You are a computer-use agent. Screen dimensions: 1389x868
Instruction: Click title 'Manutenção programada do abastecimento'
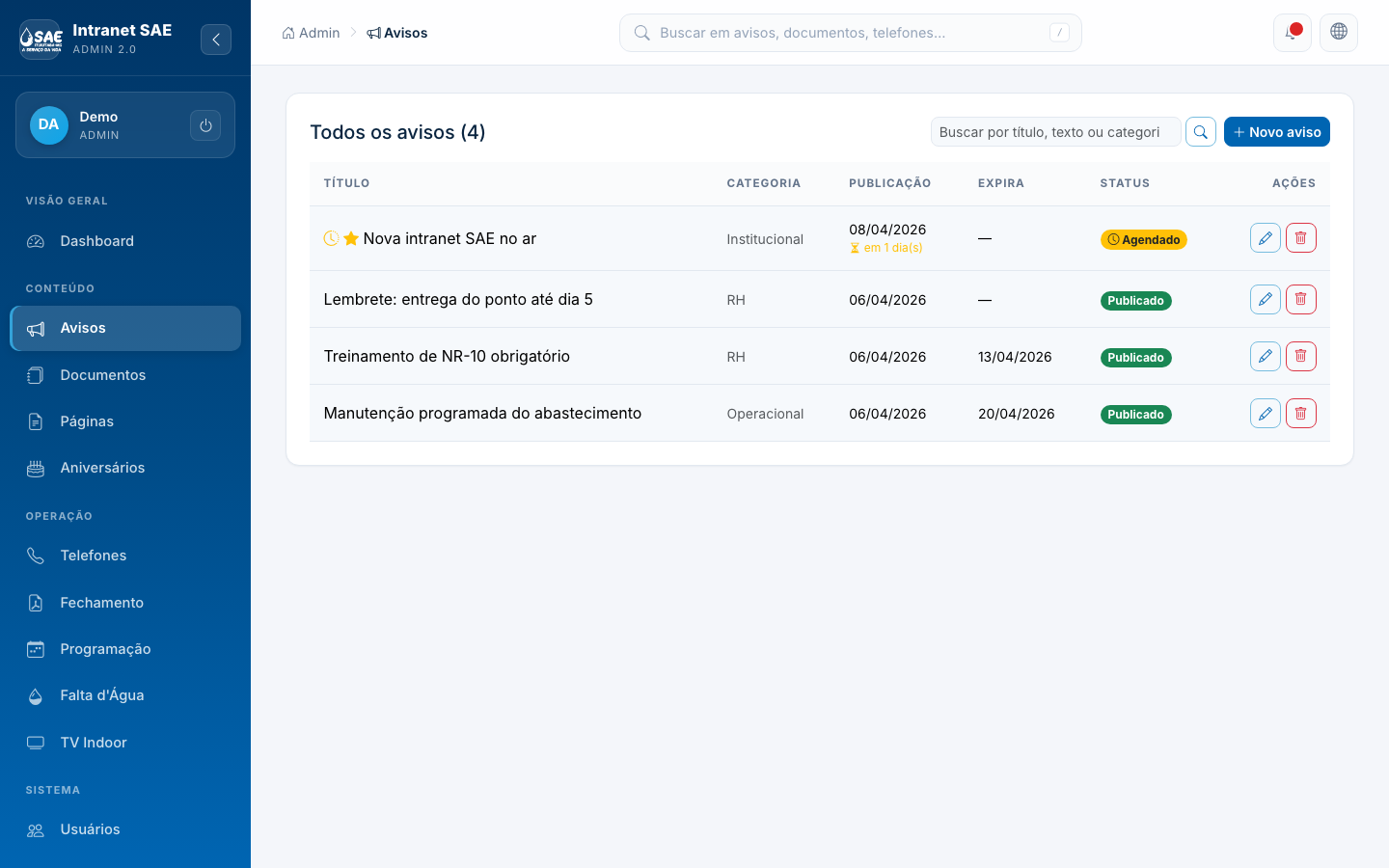pos(482,413)
